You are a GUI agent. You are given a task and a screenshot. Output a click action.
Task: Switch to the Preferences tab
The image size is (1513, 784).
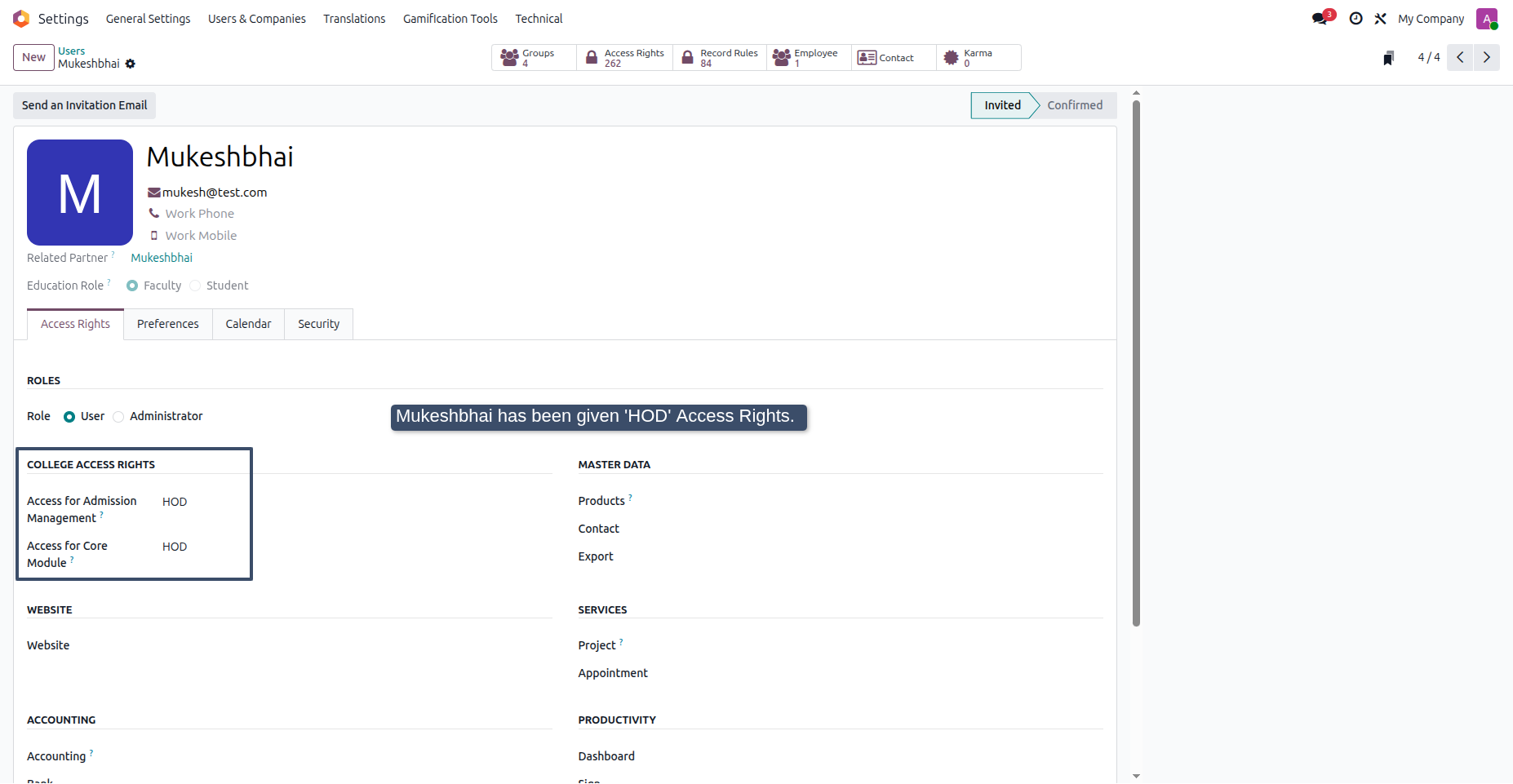click(168, 324)
